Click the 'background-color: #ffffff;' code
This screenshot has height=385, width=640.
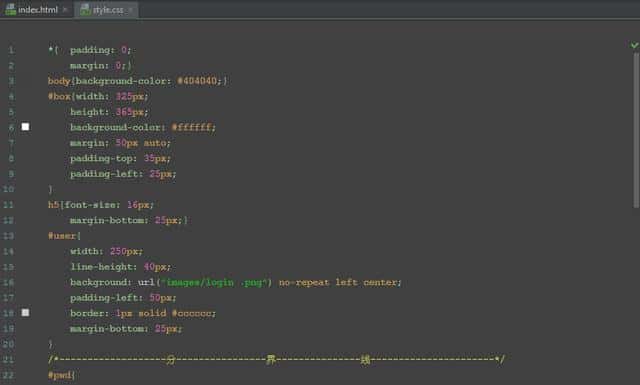click(x=142, y=127)
